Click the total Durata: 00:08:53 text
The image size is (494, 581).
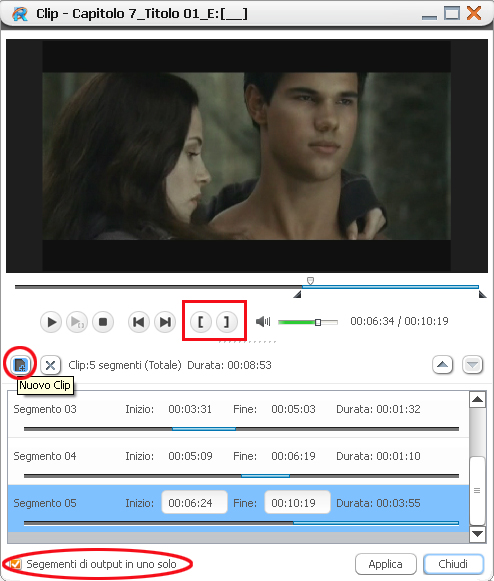tap(229, 365)
